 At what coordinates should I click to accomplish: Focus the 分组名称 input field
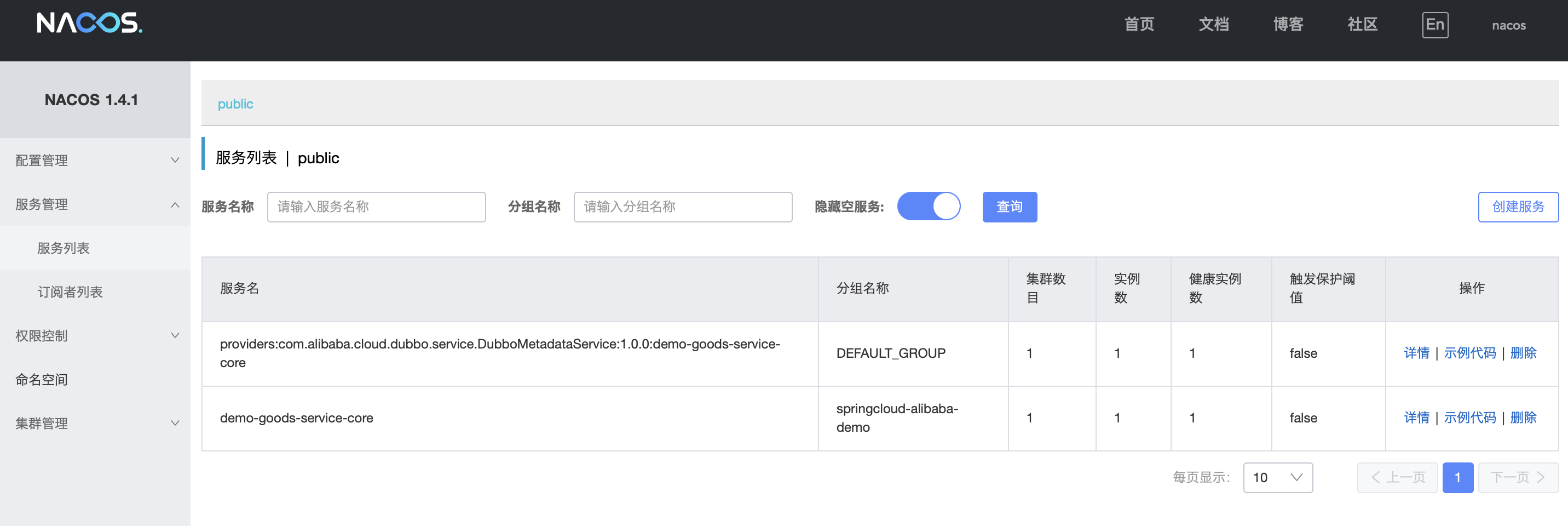(x=682, y=207)
